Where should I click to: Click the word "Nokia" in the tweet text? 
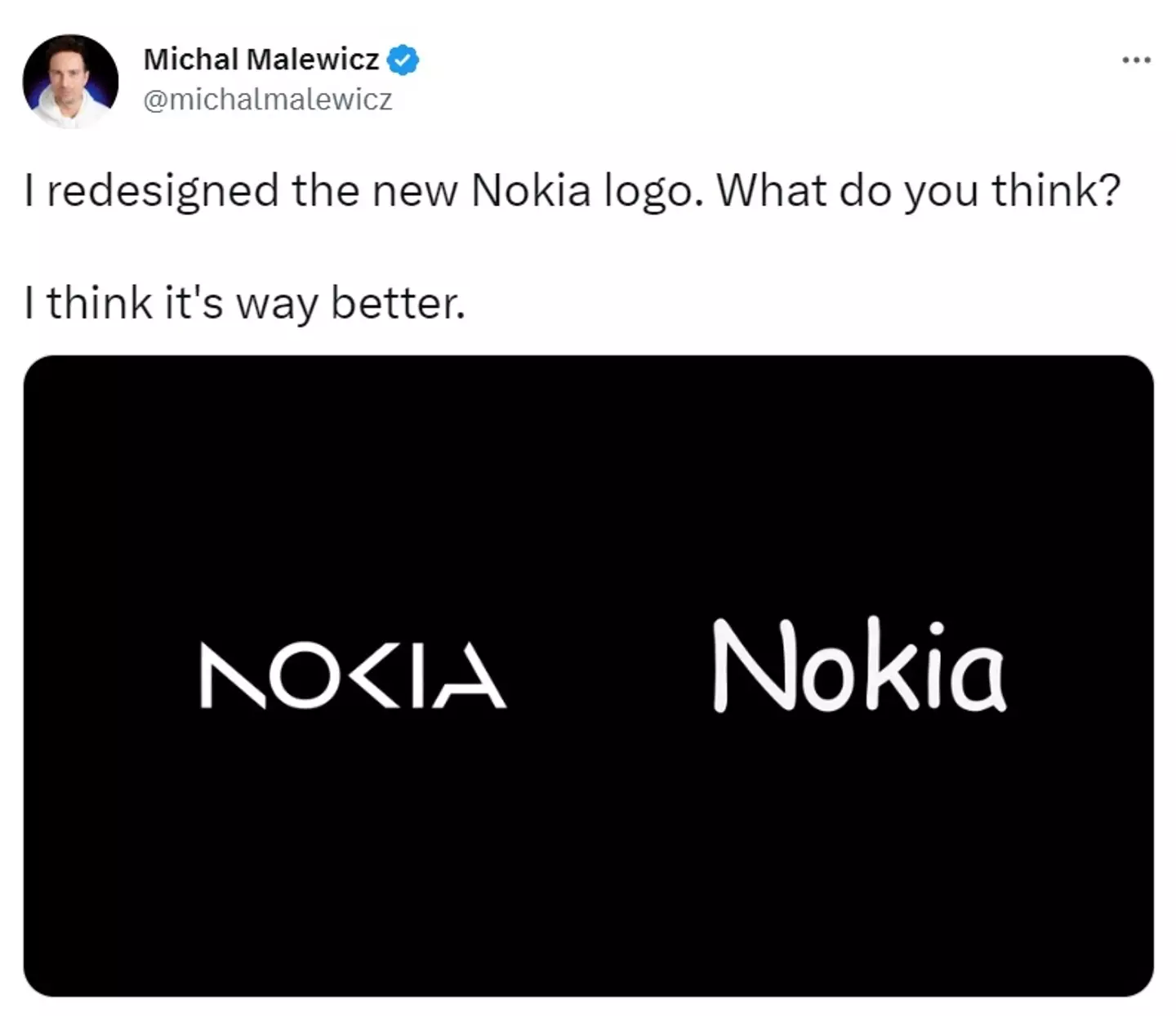click(531, 191)
